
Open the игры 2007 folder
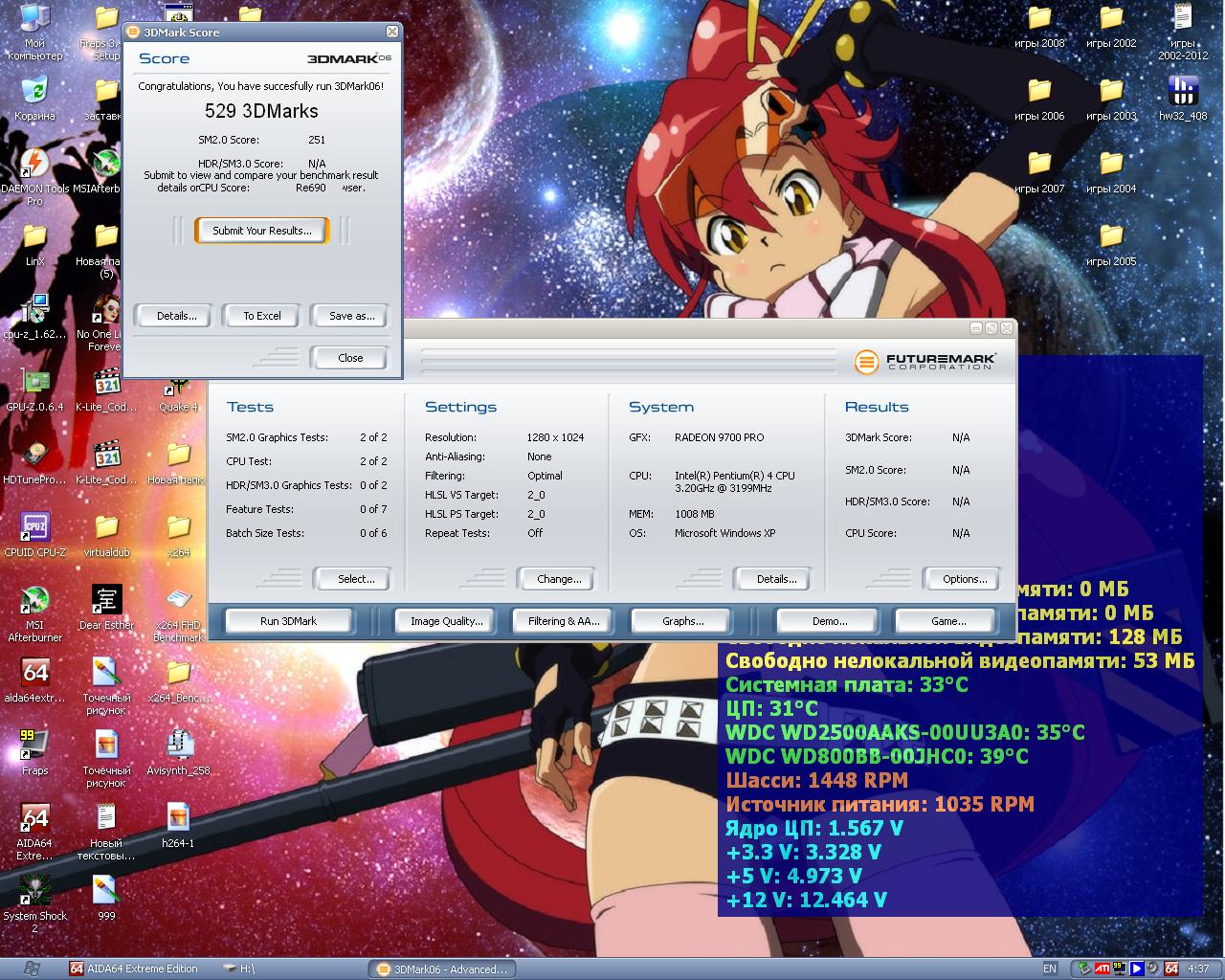tap(1039, 171)
